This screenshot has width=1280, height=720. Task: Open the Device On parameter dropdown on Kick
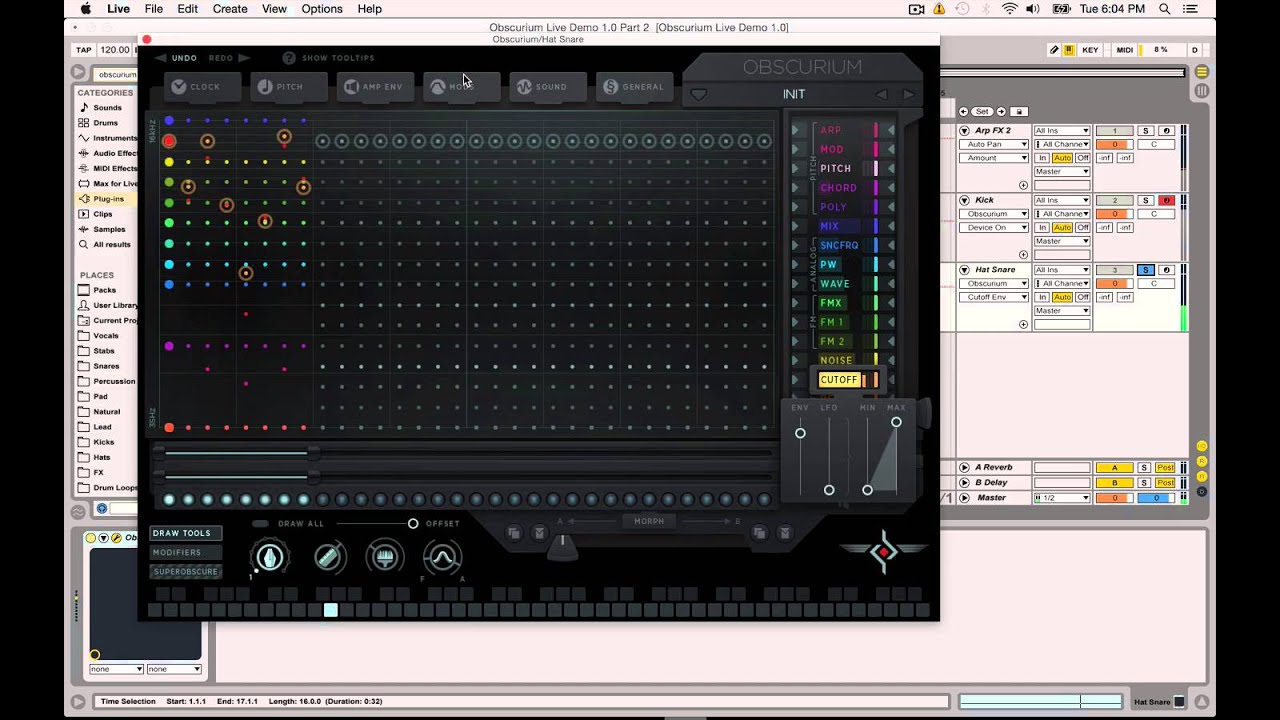point(994,227)
